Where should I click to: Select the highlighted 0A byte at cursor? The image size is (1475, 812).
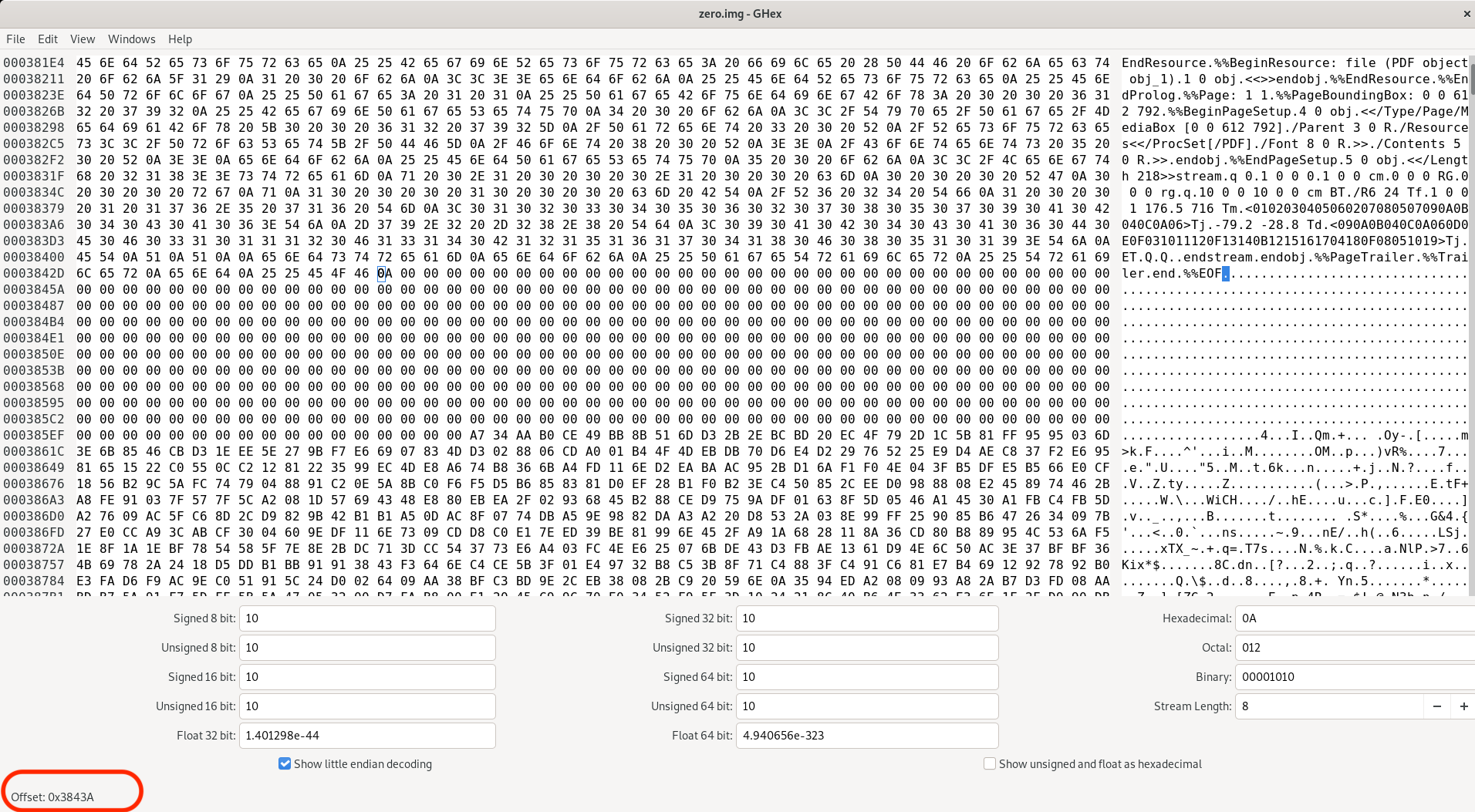(384, 274)
